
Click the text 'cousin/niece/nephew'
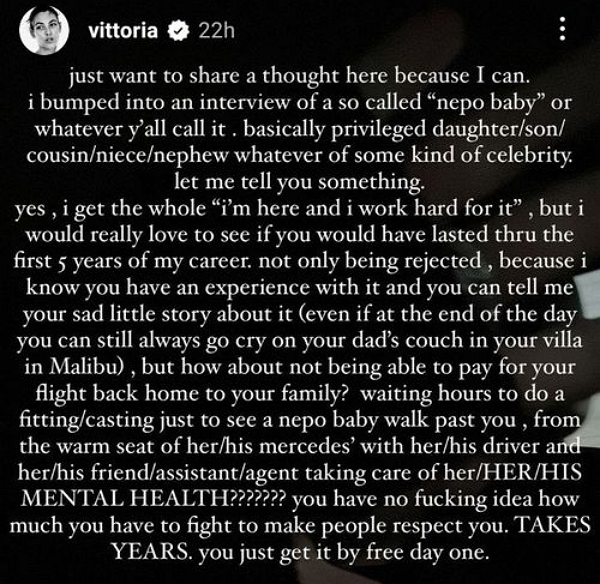coord(128,155)
